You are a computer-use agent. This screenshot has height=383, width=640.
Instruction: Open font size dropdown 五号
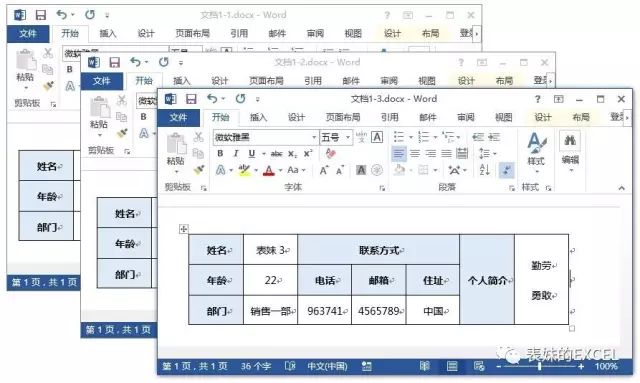(348, 137)
